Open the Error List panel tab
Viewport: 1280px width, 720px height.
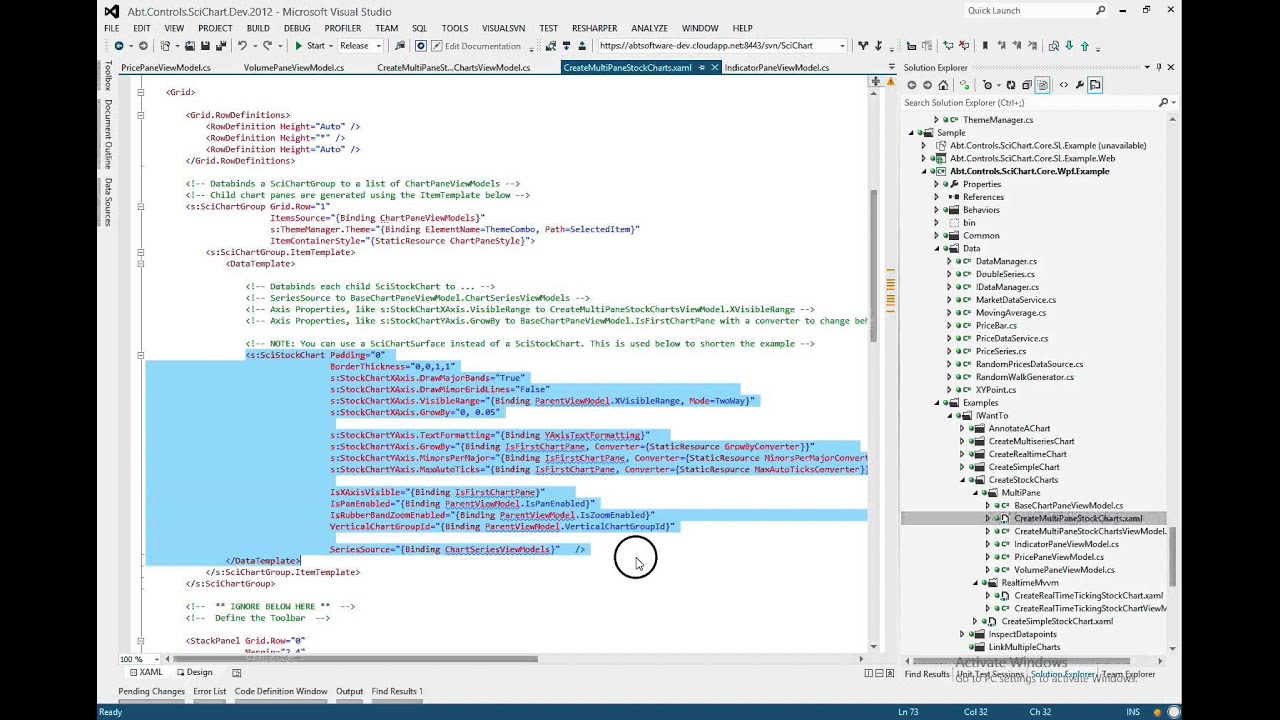(210, 691)
